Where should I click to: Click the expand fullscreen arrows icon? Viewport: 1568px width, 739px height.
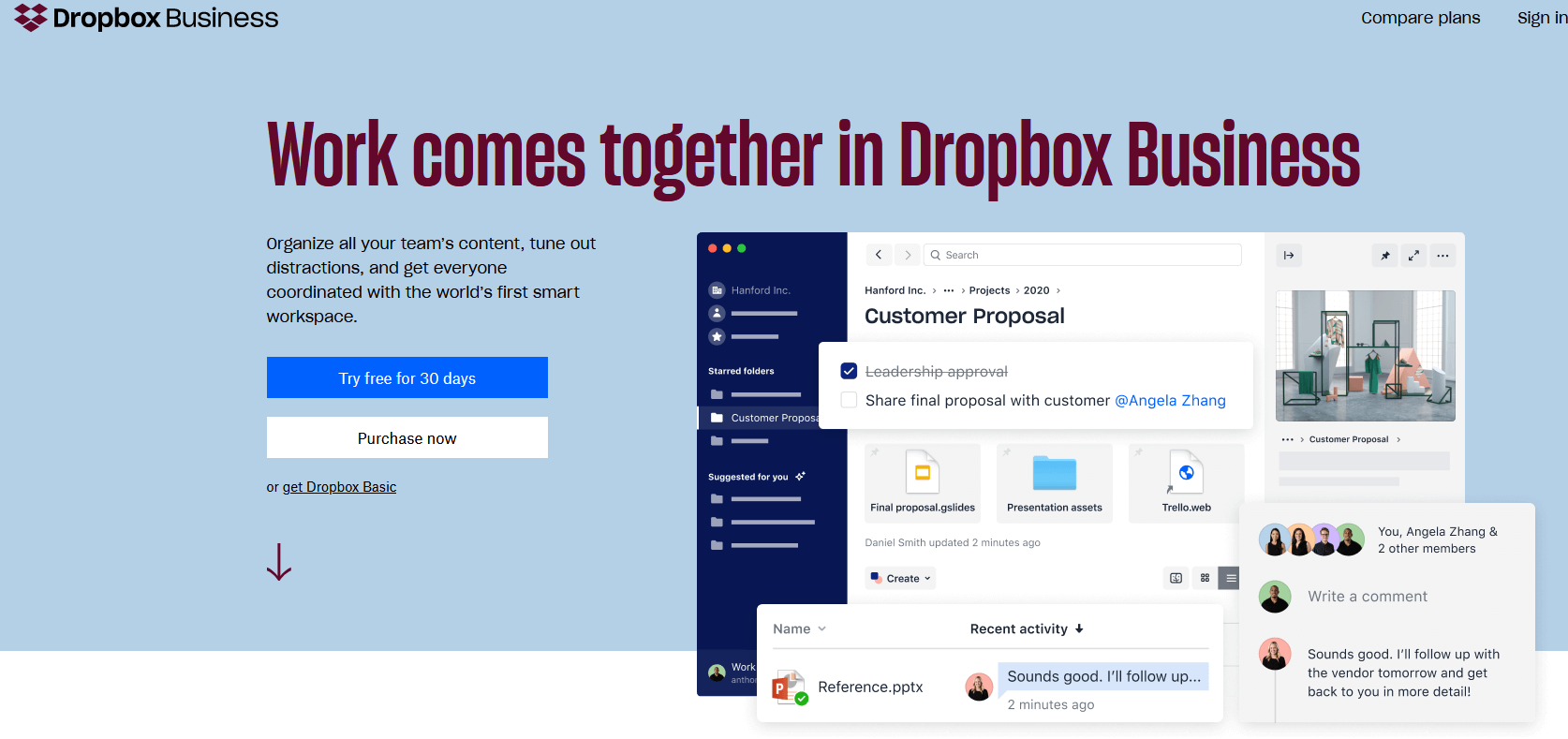[1413, 256]
